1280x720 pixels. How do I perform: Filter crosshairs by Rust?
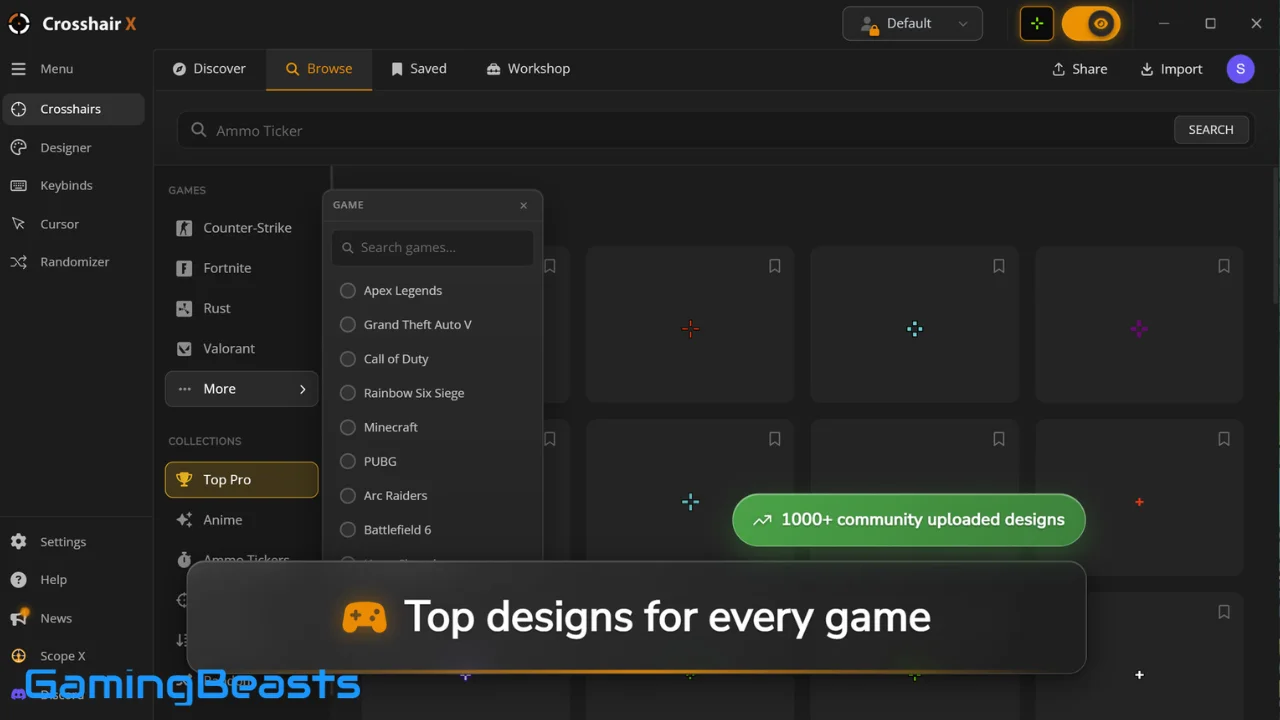(x=241, y=308)
